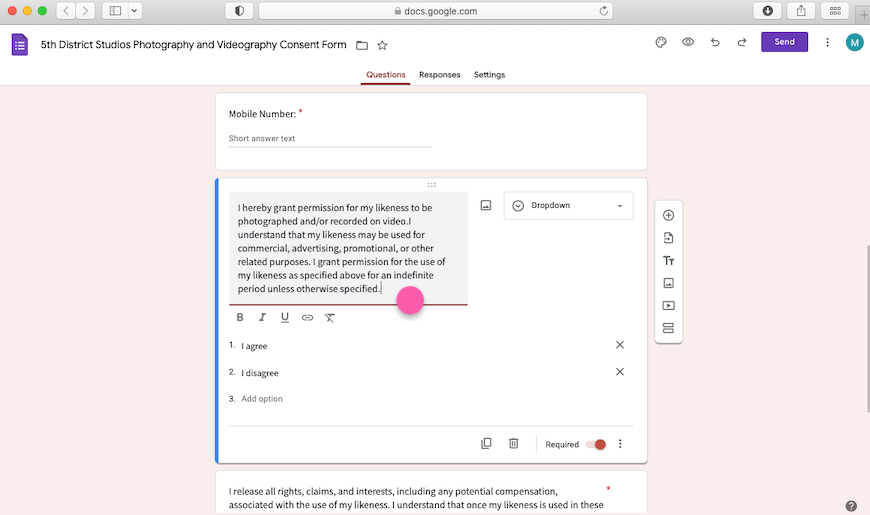Apply italic formatting to question text

[x=262, y=317]
